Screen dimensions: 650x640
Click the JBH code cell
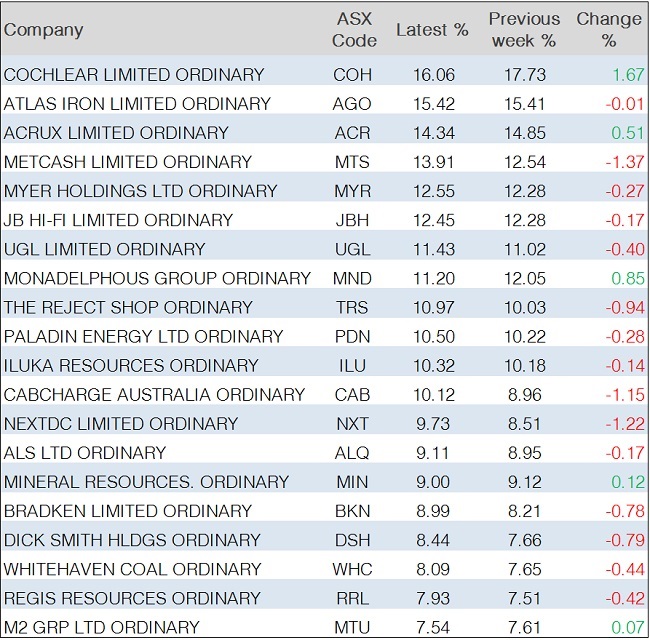(x=352, y=220)
